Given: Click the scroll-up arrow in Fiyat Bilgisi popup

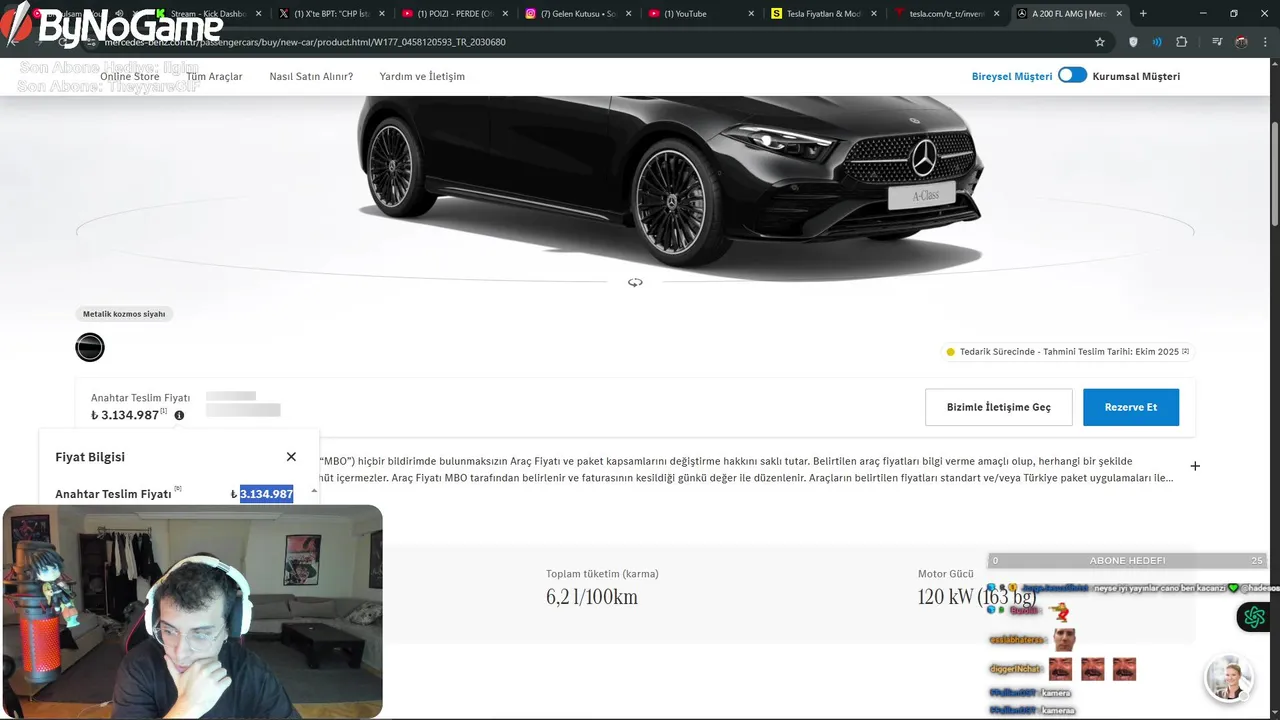Looking at the screenshot, I should click(314, 490).
